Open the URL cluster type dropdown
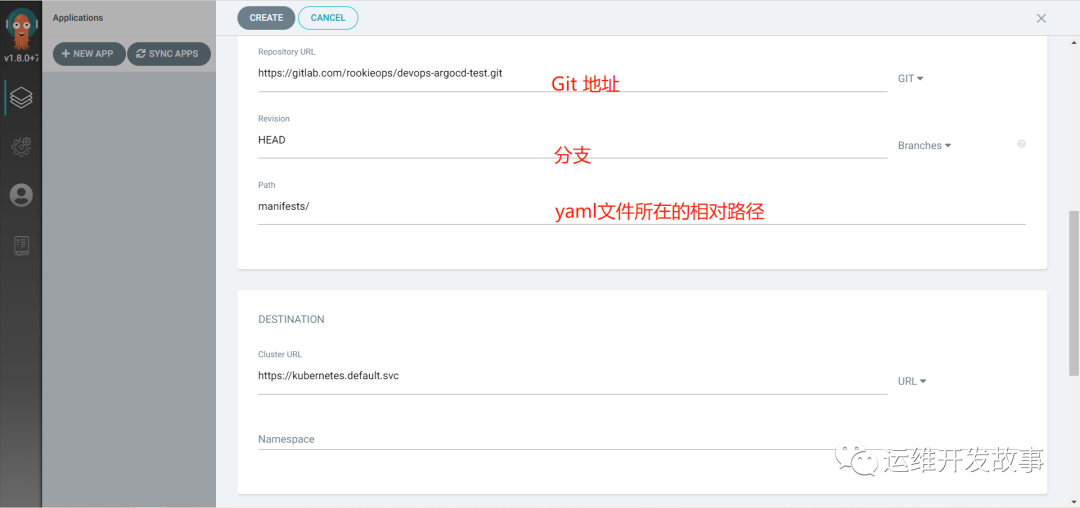The height and width of the screenshot is (508, 1080). click(912, 381)
